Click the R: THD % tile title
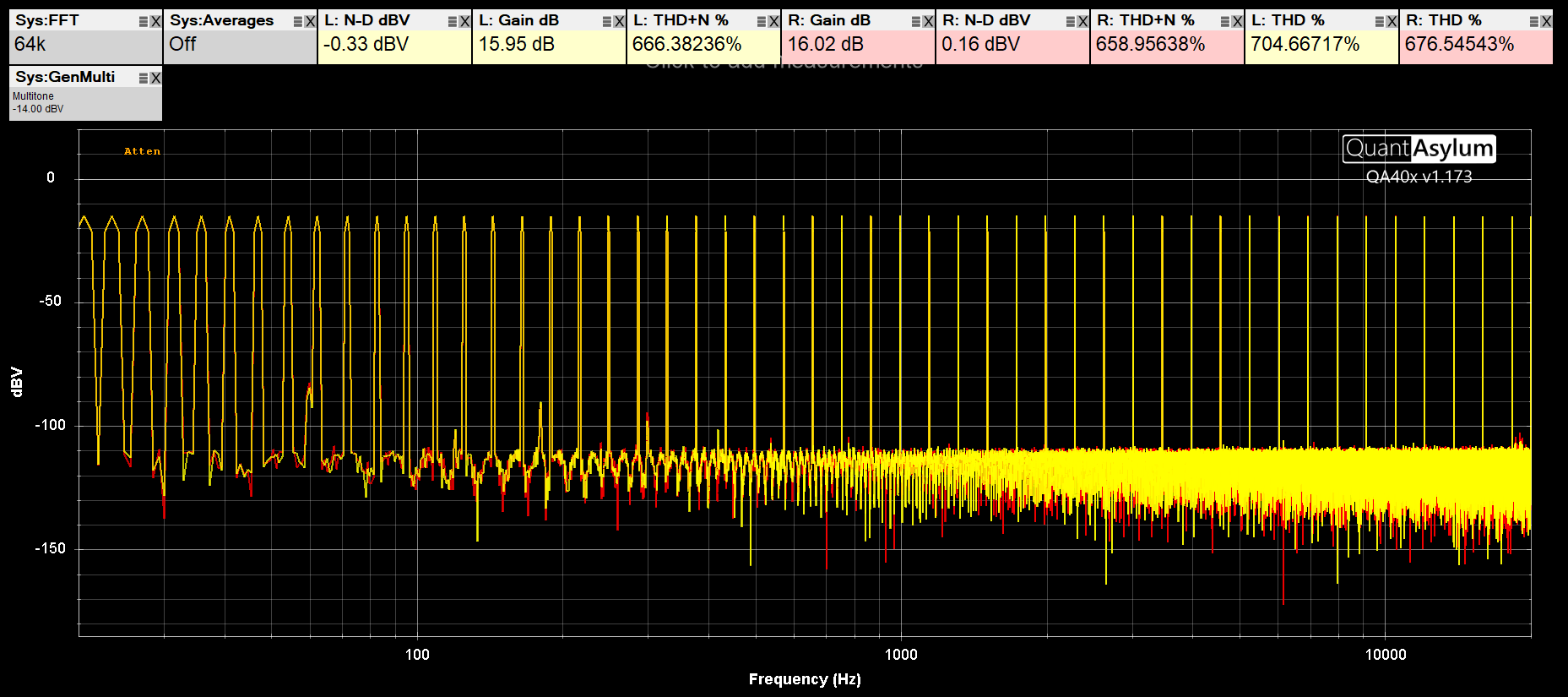 pyautogui.click(x=1444, y=20)
